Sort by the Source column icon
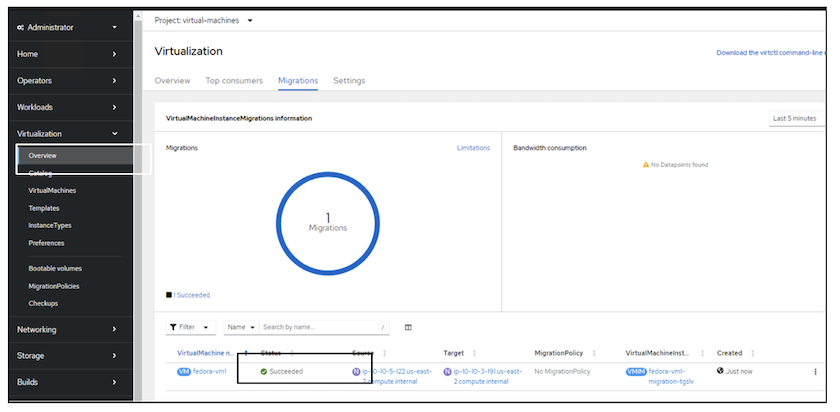This screenshot has height=412, width=840. 384,354
